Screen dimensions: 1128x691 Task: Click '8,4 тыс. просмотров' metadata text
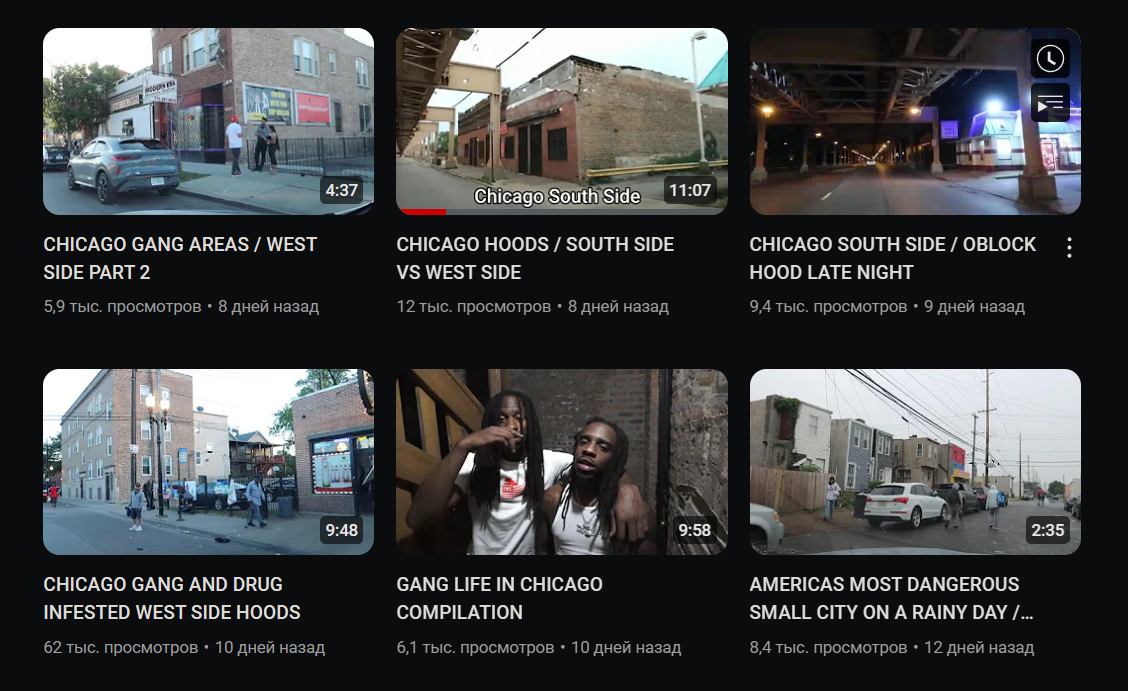(x=828, y=648)
